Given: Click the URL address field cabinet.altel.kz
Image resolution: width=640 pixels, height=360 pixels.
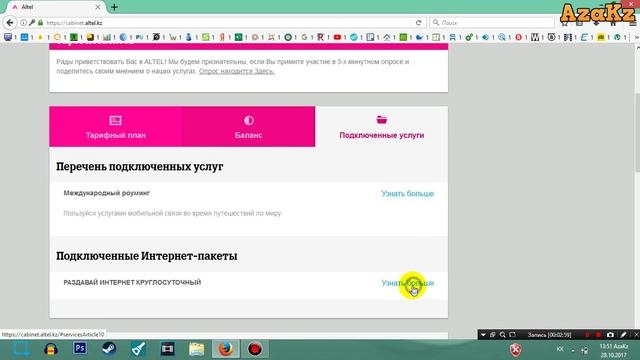Looking at the screenshot, I should (x=229, y=23).
